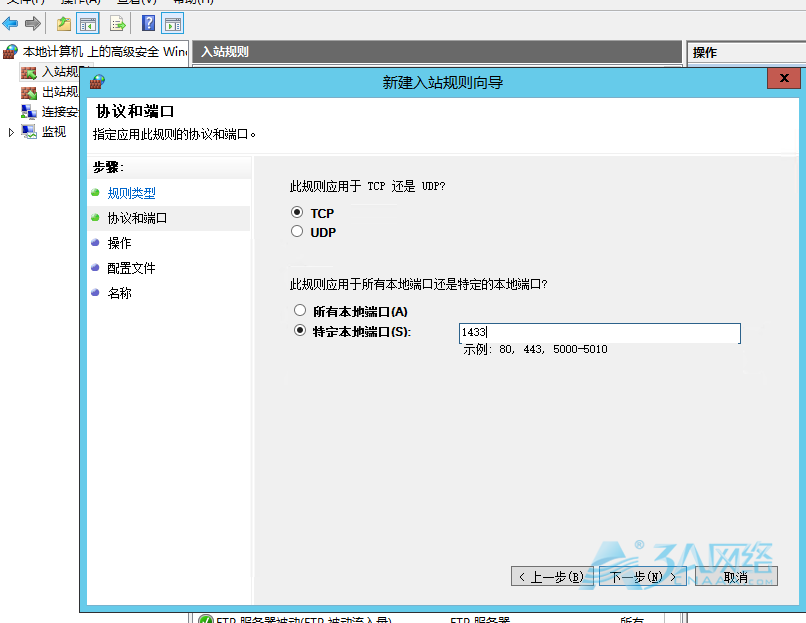Click the 上一步 (Back) button
The image size is (806, 623).
(553, 577)
